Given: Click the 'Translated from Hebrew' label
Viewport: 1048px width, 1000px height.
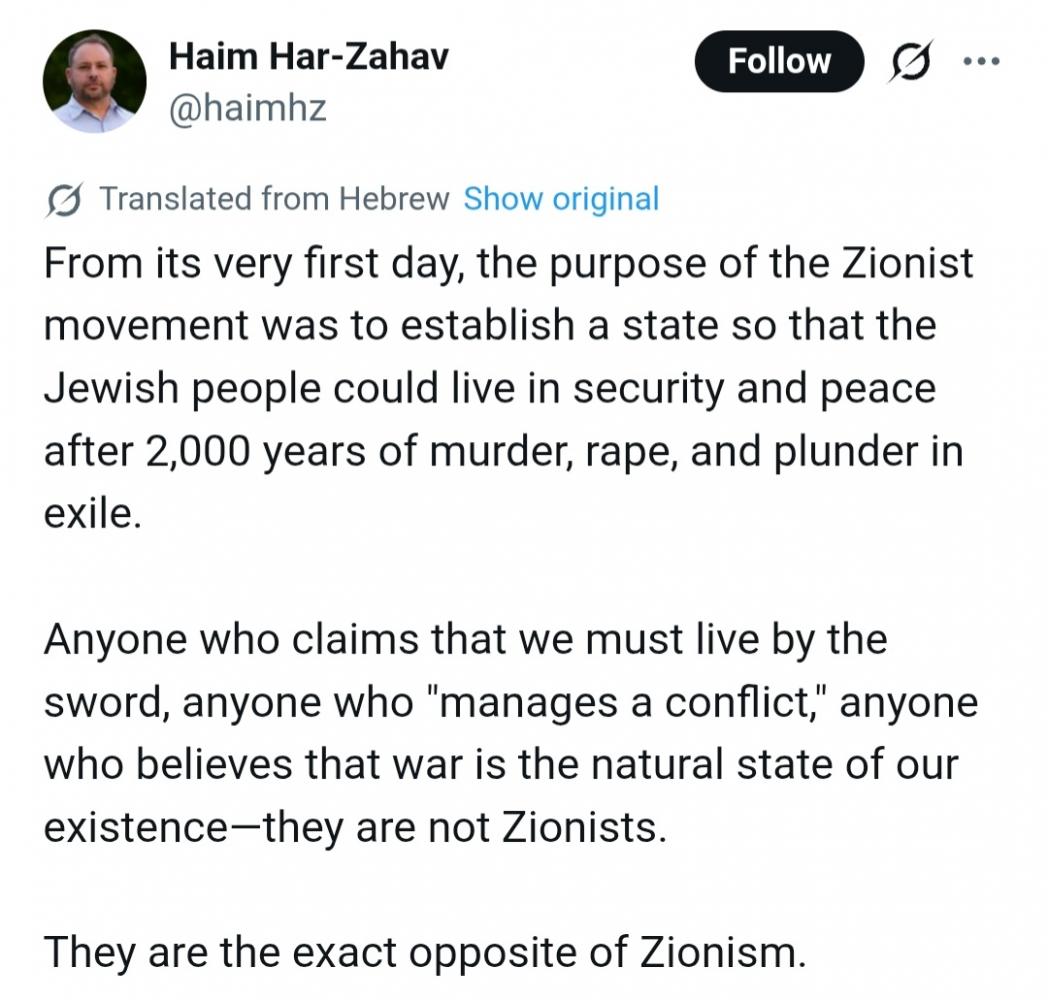Looking at the screenshot, I should click(275, 199).
